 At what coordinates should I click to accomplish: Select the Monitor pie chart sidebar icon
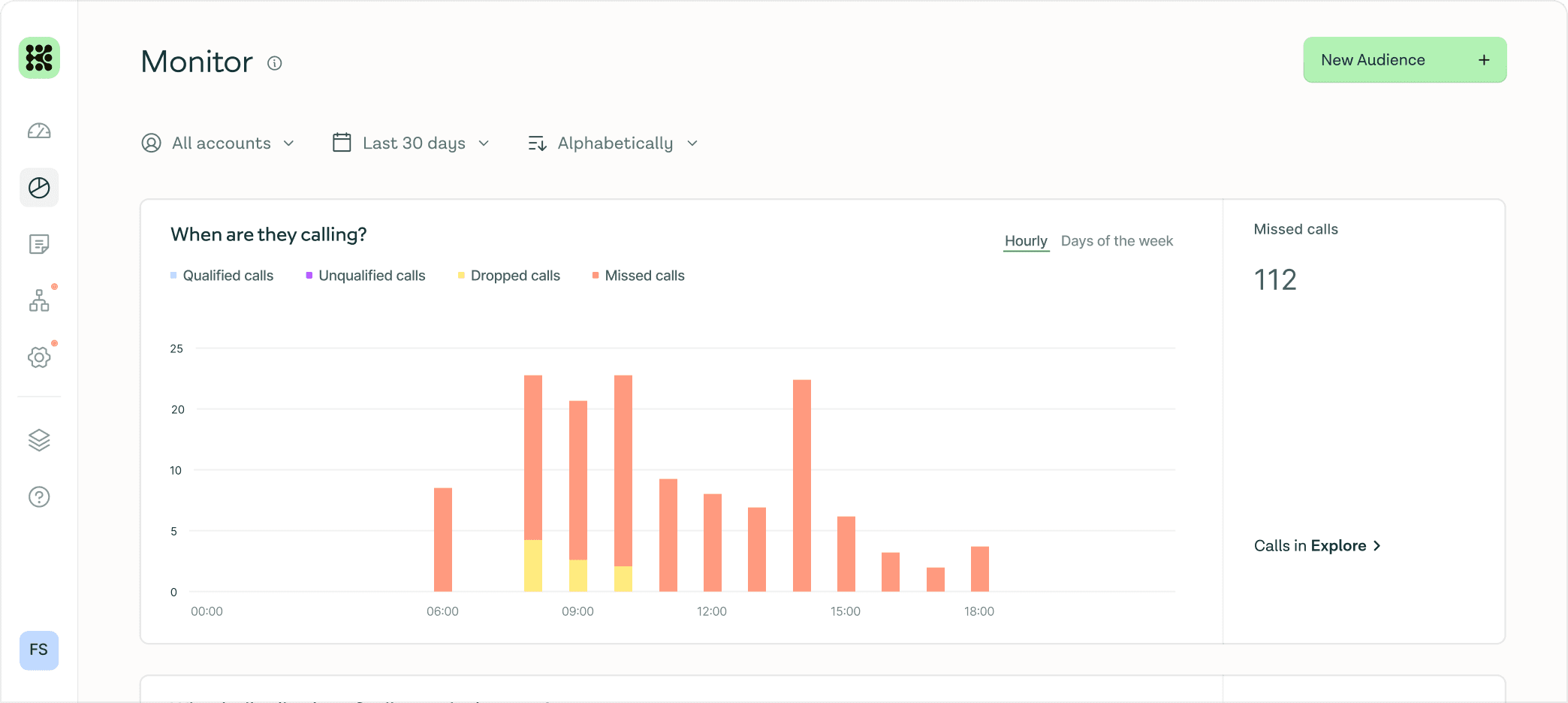[x=39, y=188]
